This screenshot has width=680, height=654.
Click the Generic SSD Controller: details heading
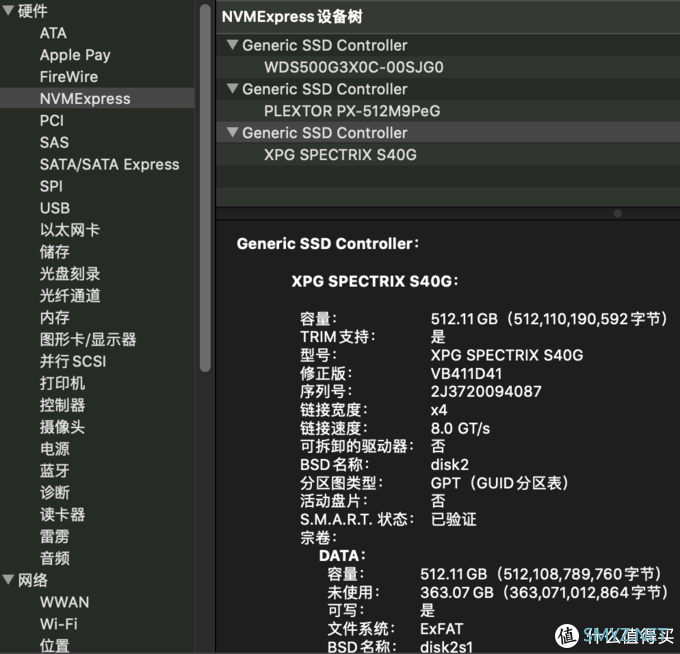(x=328, y=243)
